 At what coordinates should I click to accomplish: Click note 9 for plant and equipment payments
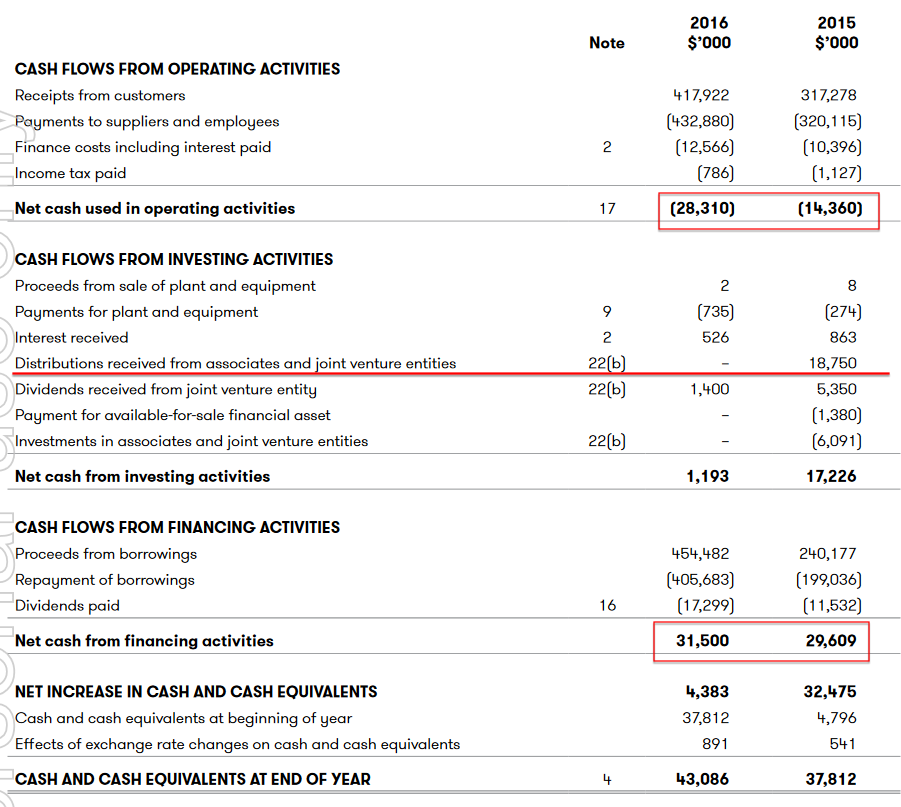tap(607, 312)
